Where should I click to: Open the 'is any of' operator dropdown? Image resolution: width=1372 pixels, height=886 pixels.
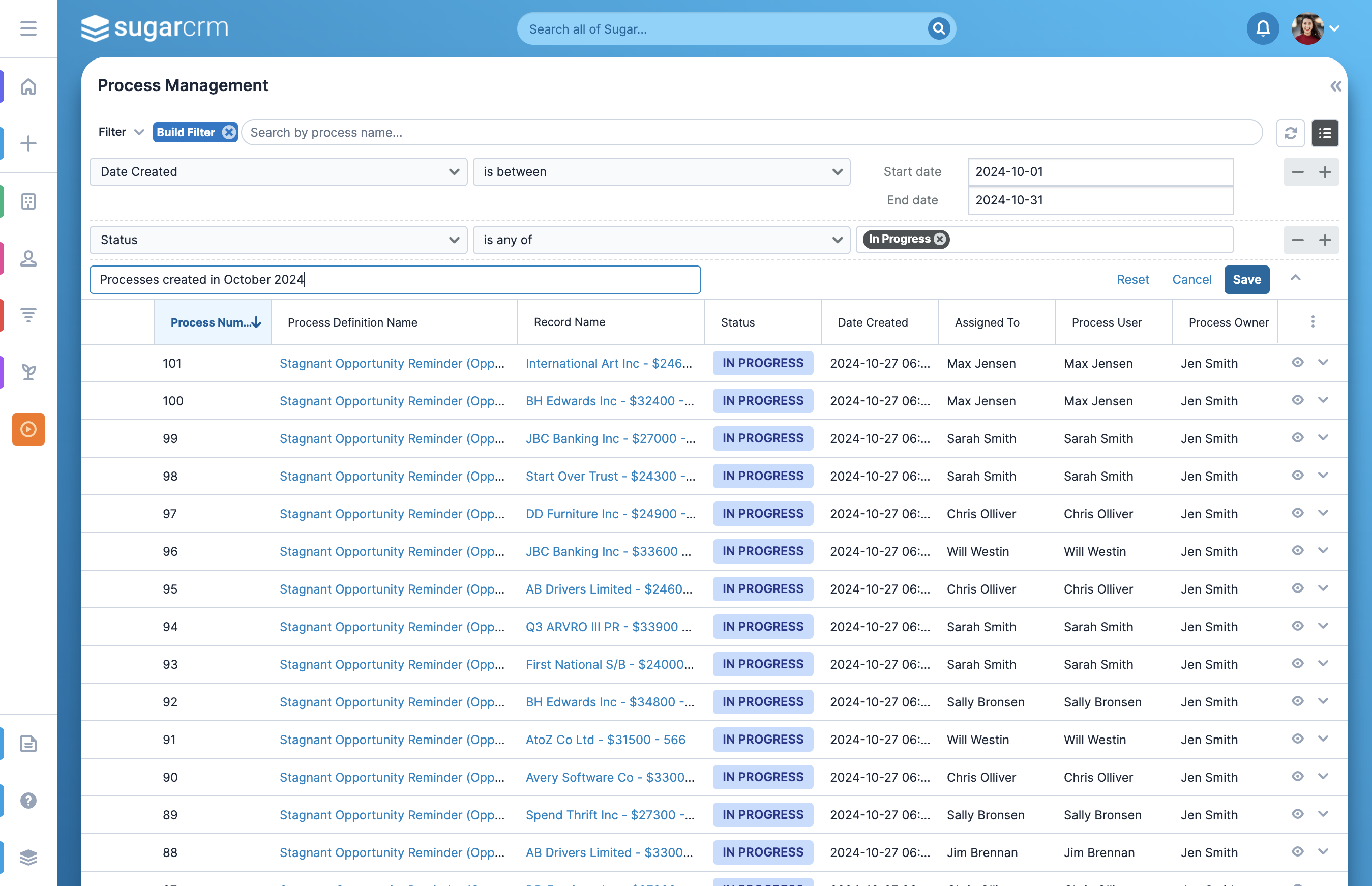662,240
